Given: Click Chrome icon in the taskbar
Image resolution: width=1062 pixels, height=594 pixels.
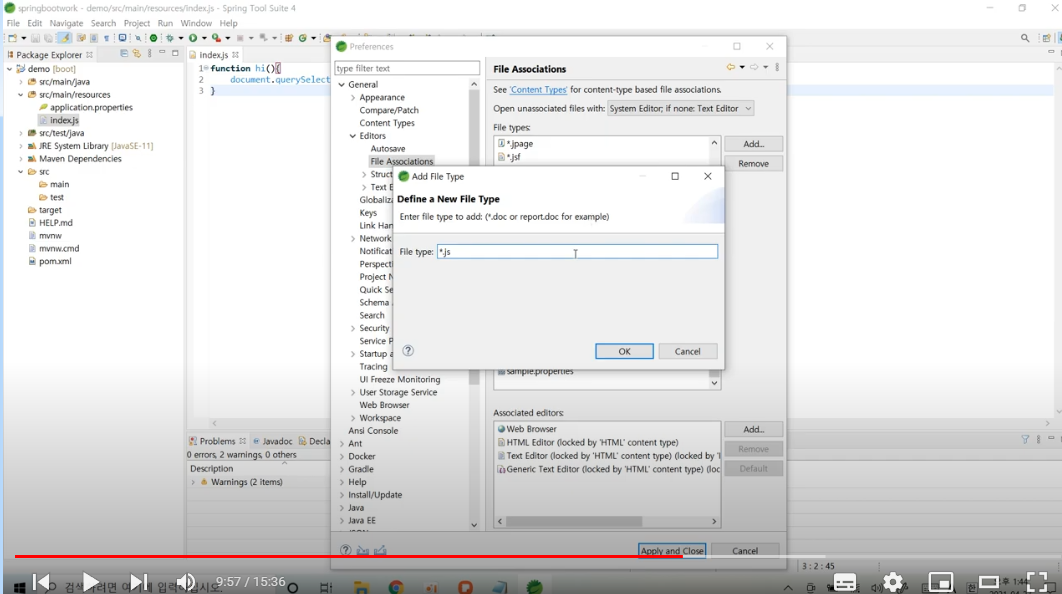Looking at the screenshot, I should [x=396, y=587].
